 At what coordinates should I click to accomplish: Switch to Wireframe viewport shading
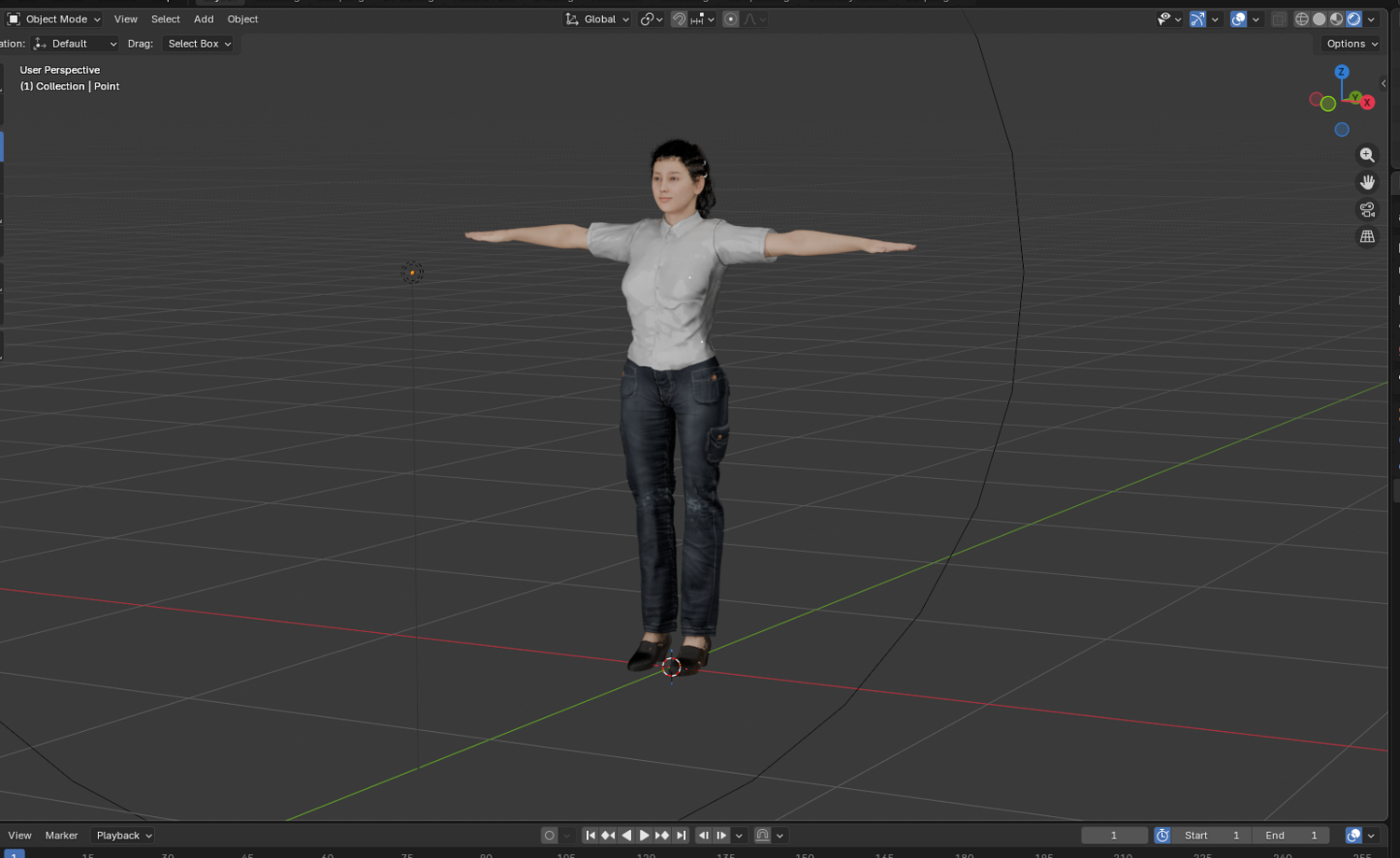coord(1302,19)
